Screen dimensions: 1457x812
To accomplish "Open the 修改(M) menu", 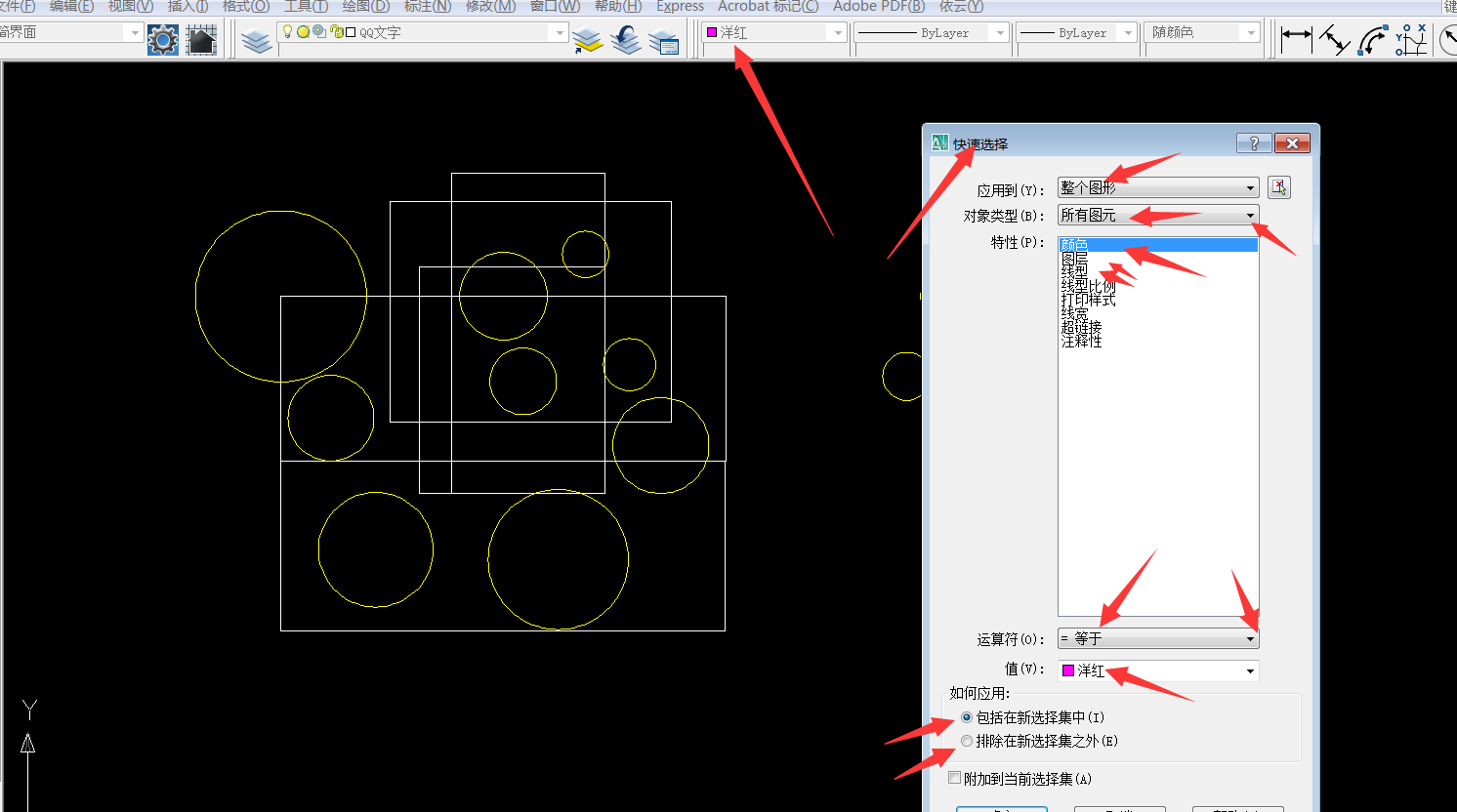I will 491,7.
